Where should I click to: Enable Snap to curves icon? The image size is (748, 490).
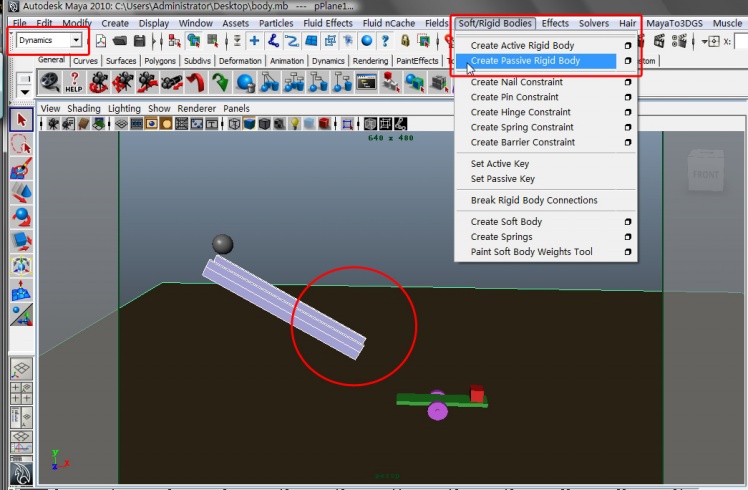(273, 41)
